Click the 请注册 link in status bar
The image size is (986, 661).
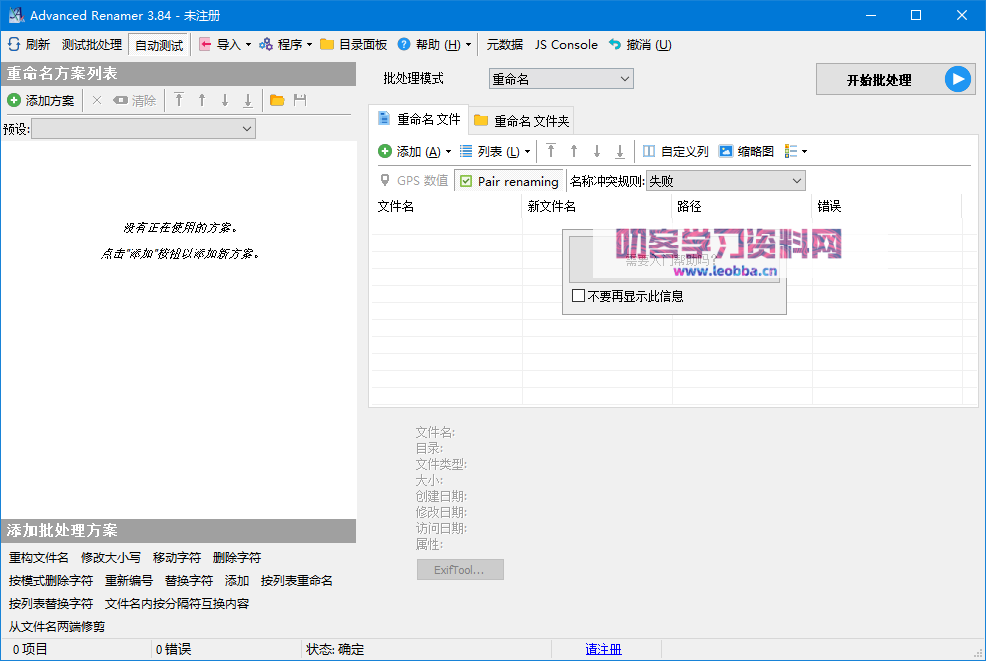(x=602, y=649)
